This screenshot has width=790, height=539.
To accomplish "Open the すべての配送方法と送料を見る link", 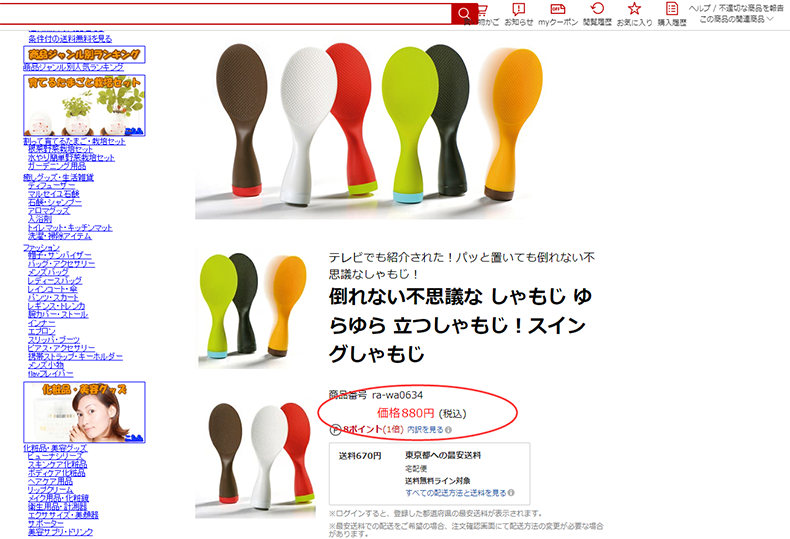I will 456,493.
